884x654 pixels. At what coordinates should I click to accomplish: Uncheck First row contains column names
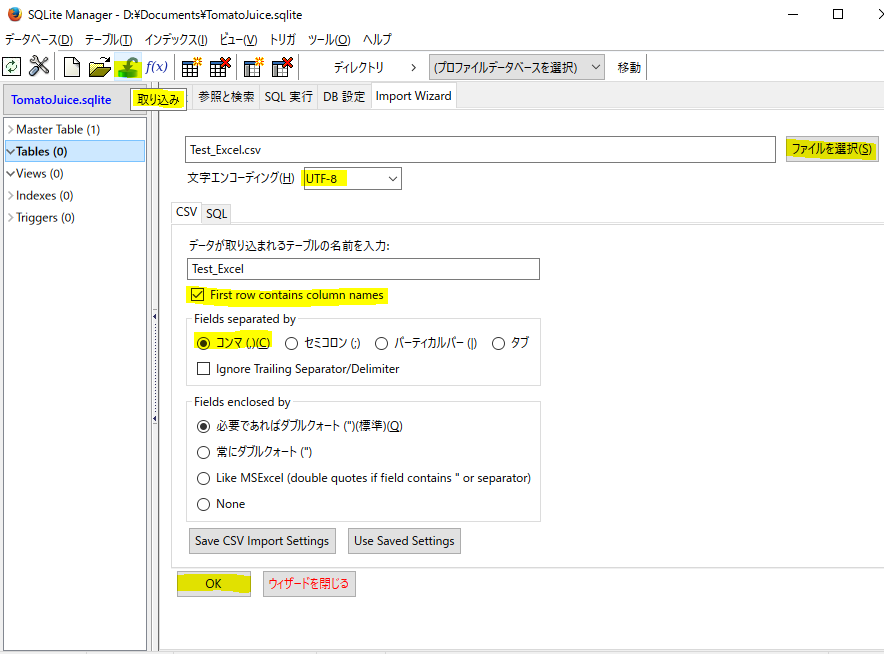196,295
